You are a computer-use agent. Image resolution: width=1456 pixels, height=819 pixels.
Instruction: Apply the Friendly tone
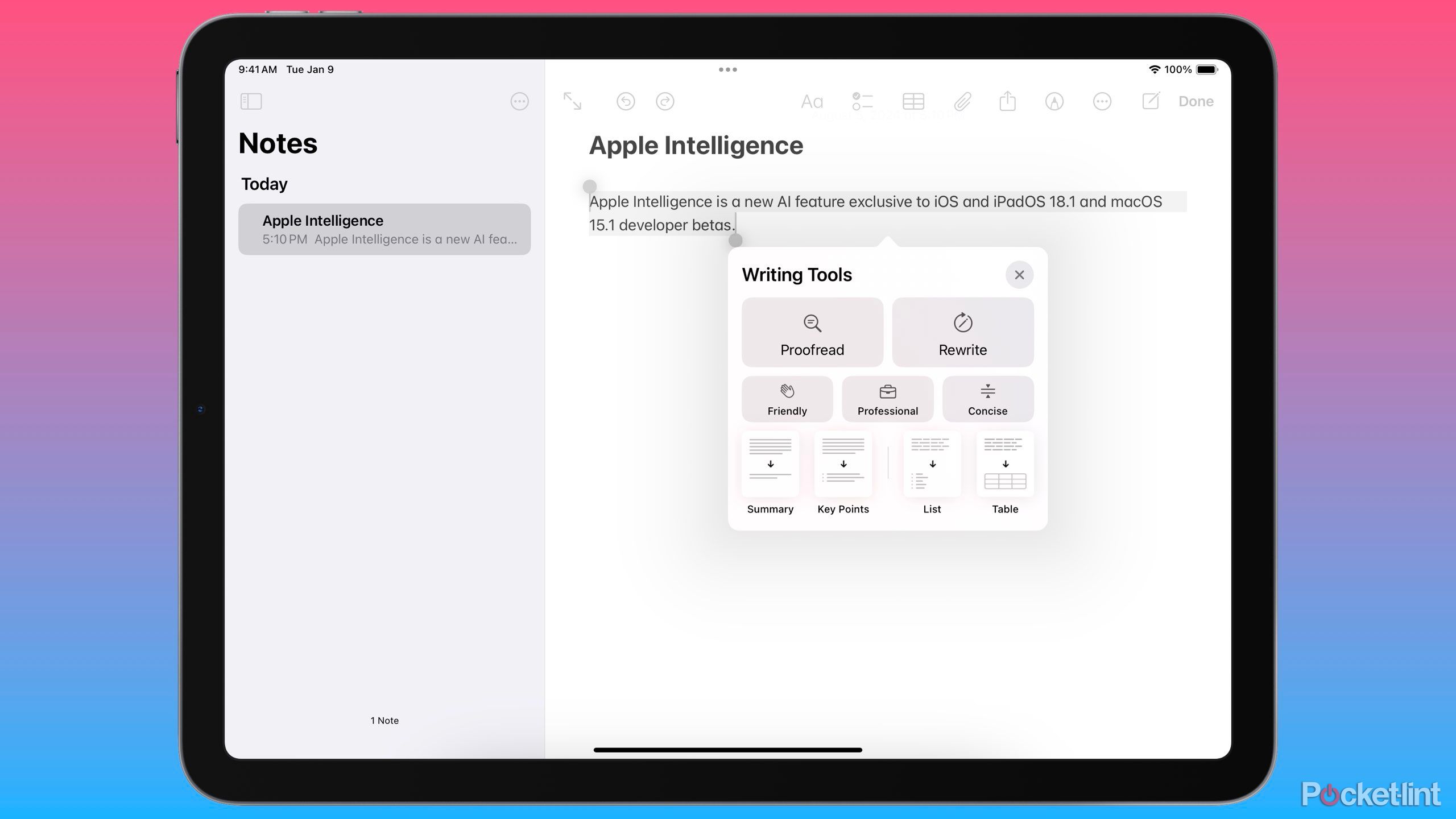click(x=787, y=399)
